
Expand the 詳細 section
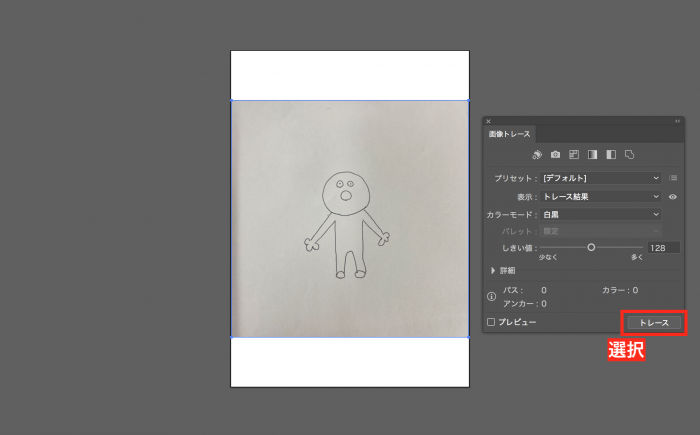[x=493, y=270]
